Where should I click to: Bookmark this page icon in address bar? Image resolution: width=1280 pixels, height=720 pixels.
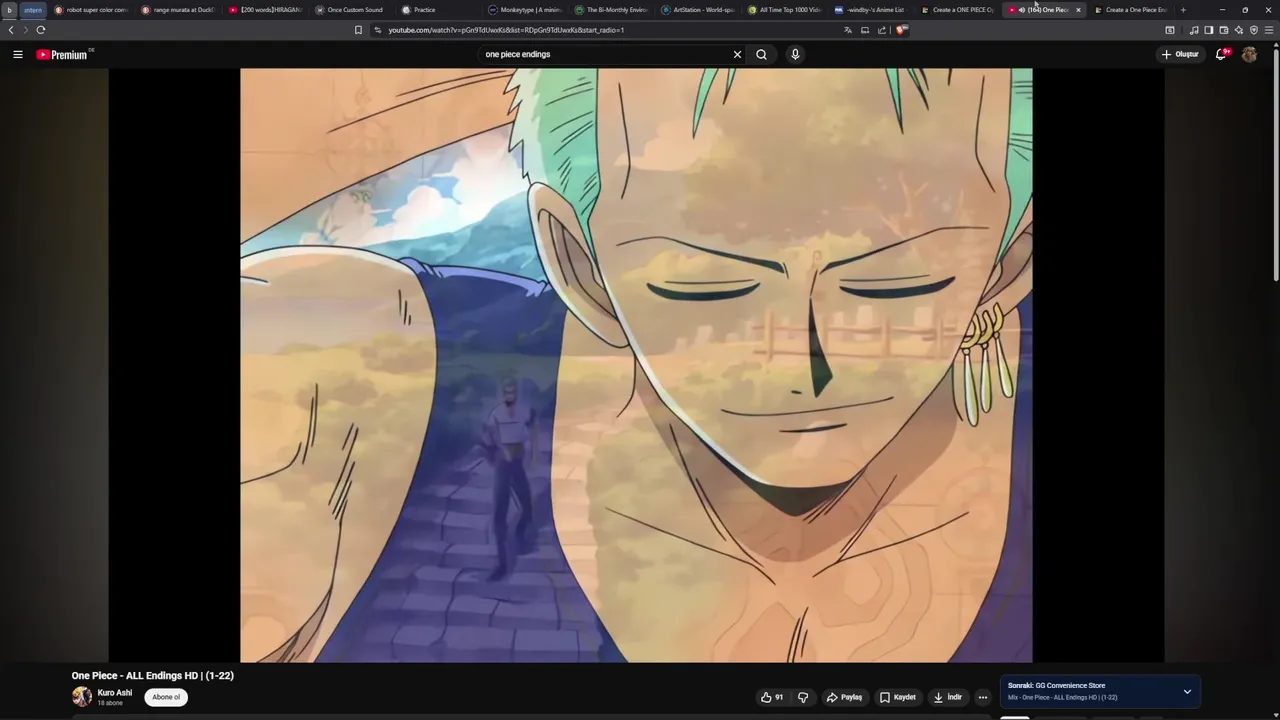(x=358, y=30)
